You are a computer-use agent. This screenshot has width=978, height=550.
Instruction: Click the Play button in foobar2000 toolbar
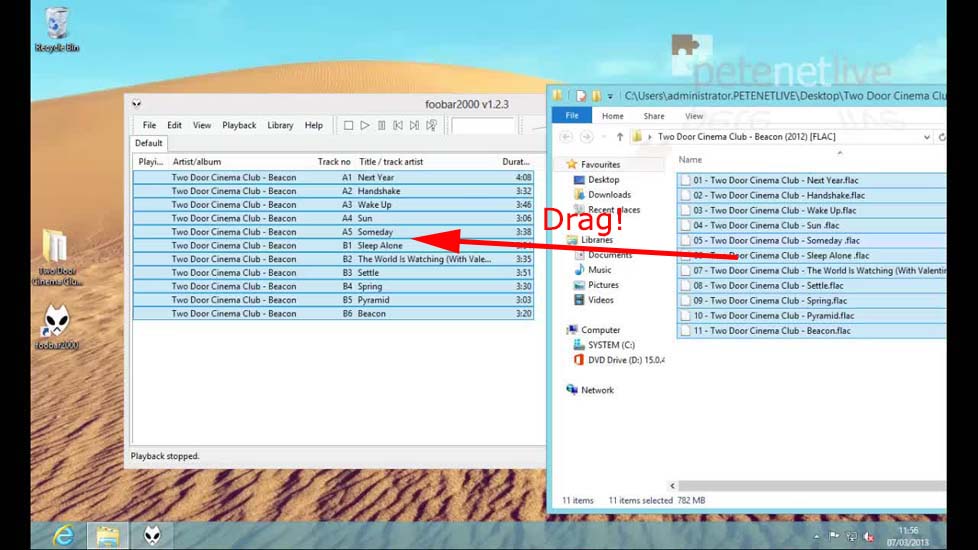pyautogui.click(x=365, y=125)
